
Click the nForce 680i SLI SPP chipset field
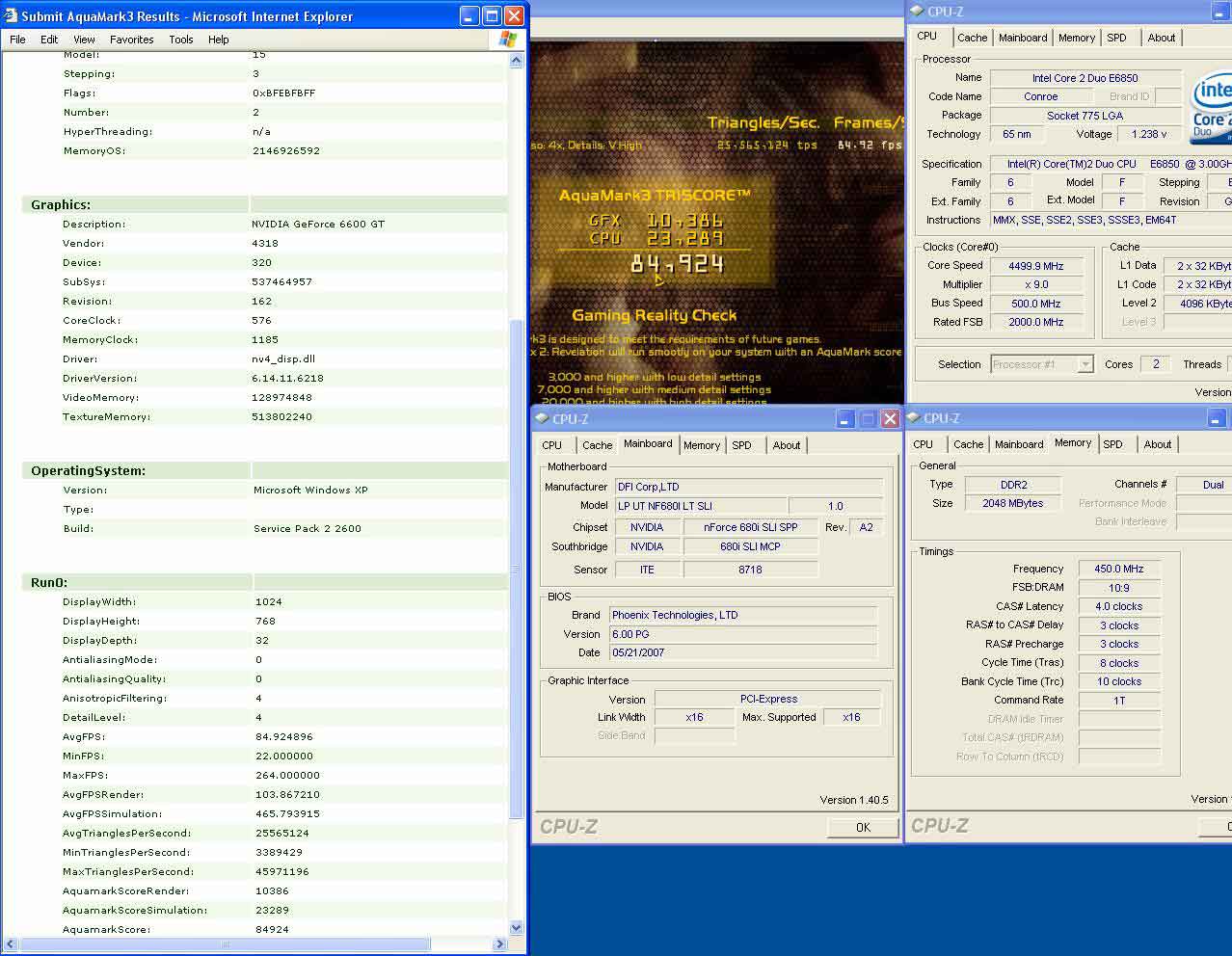tap(751, 527)
